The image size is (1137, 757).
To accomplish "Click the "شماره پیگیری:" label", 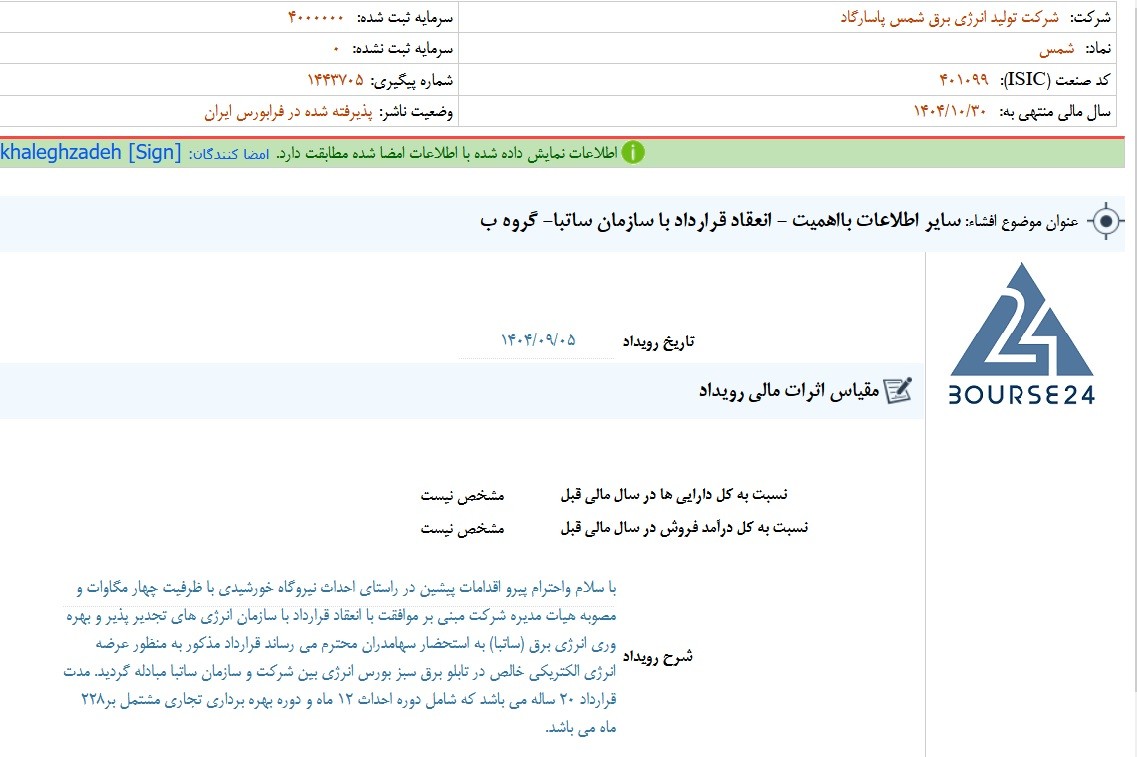I will coord(413,80).
